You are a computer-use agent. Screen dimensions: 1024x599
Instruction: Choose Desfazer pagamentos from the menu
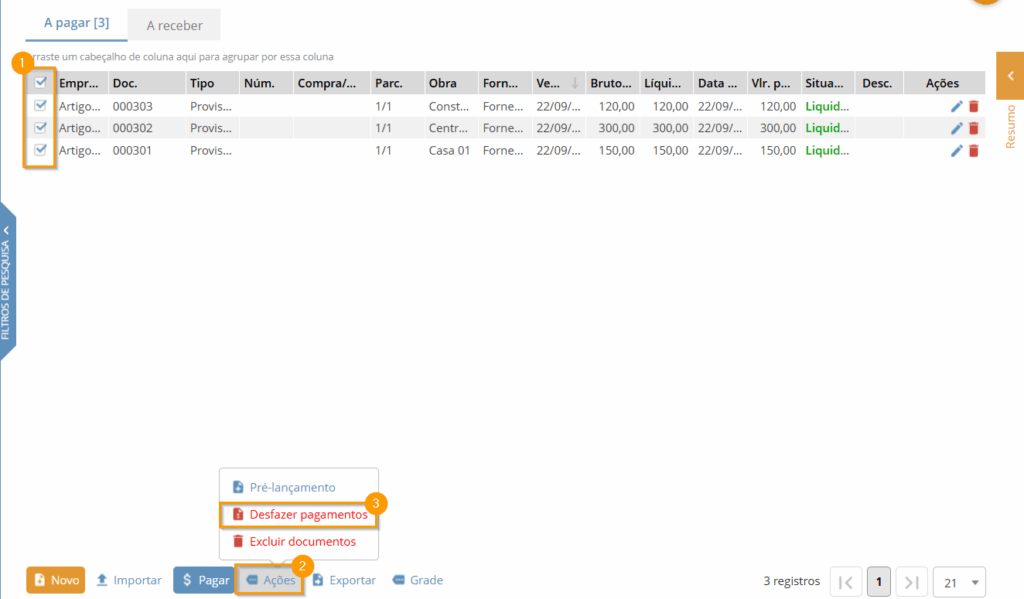tap(298, 514)
